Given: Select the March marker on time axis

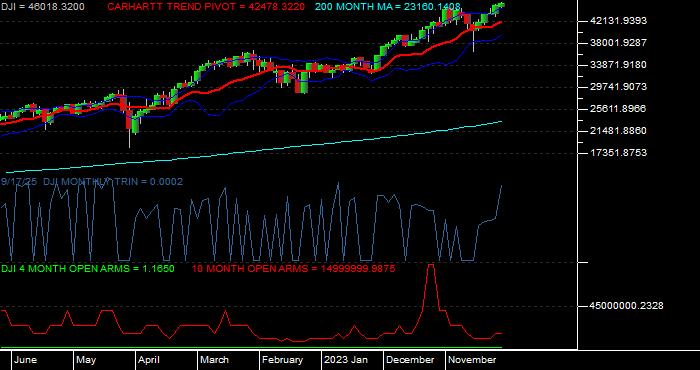Looking at the screenshot, I should pos(214,360).
